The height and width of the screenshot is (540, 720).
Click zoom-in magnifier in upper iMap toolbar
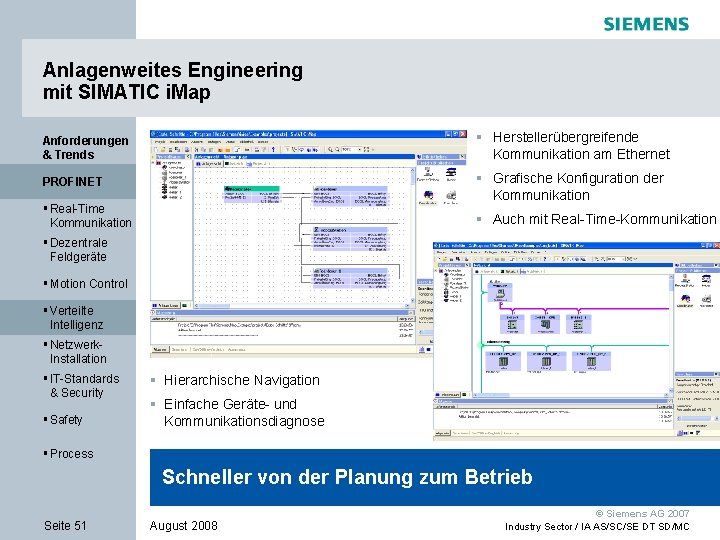pyautogui.click(x=330, y=149)
